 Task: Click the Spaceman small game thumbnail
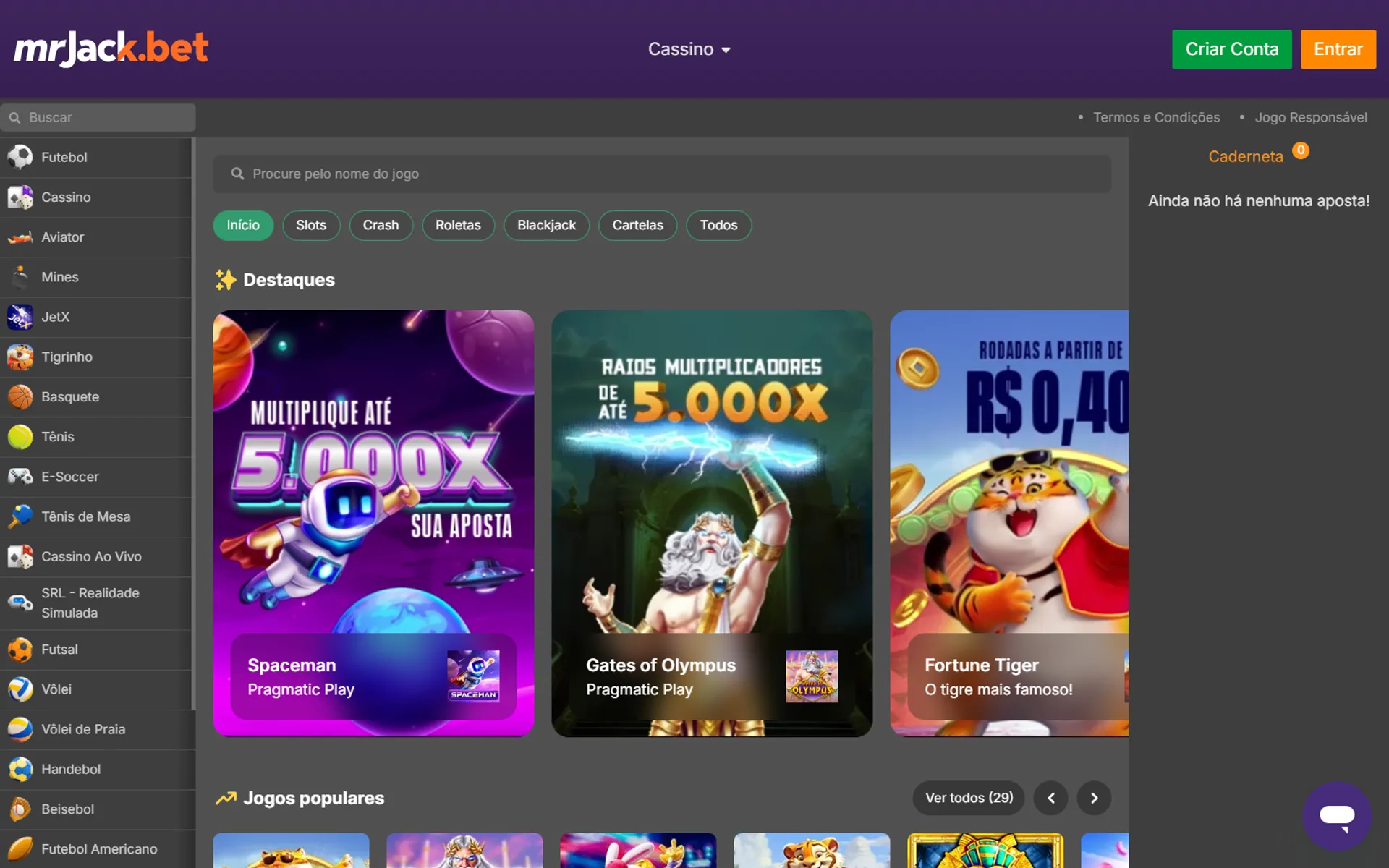coord(473,676)
